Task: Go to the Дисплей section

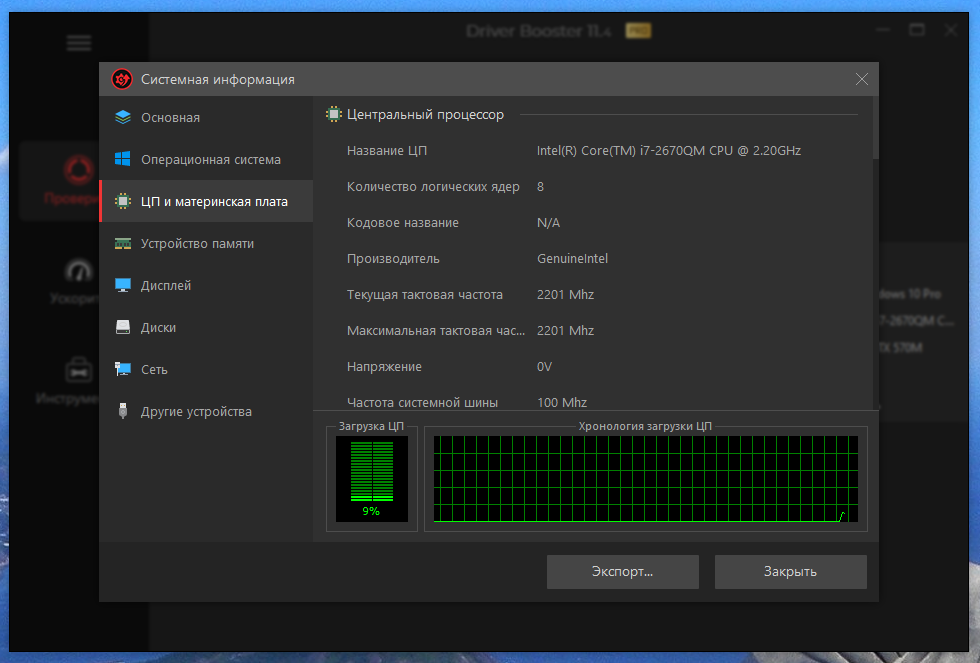Action: click(206, 286)
